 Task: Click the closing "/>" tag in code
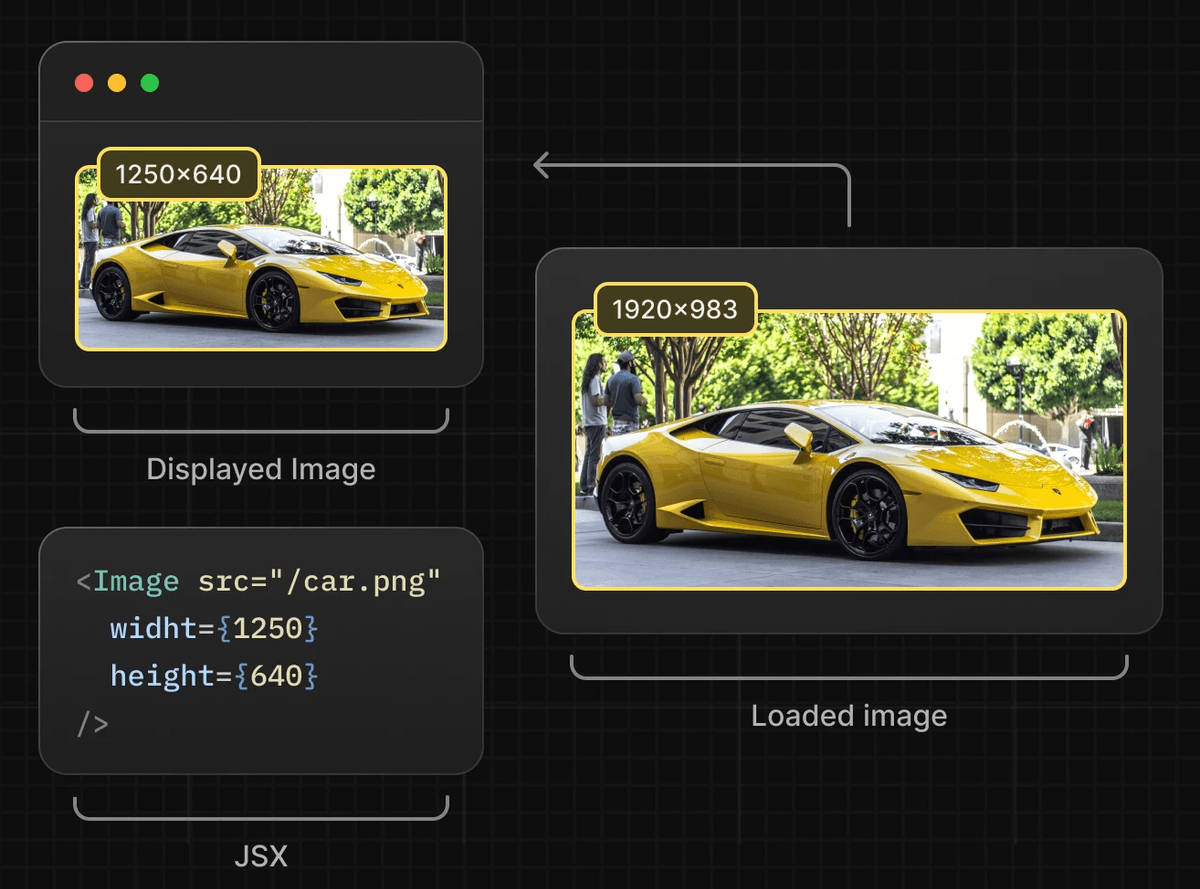click(92, 723)
